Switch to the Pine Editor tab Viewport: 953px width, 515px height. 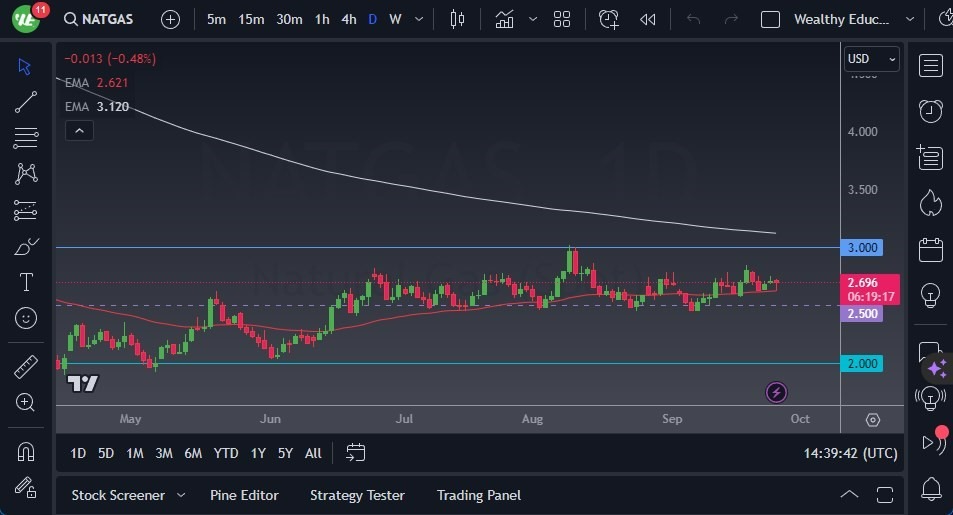click(x=244, y=495)
